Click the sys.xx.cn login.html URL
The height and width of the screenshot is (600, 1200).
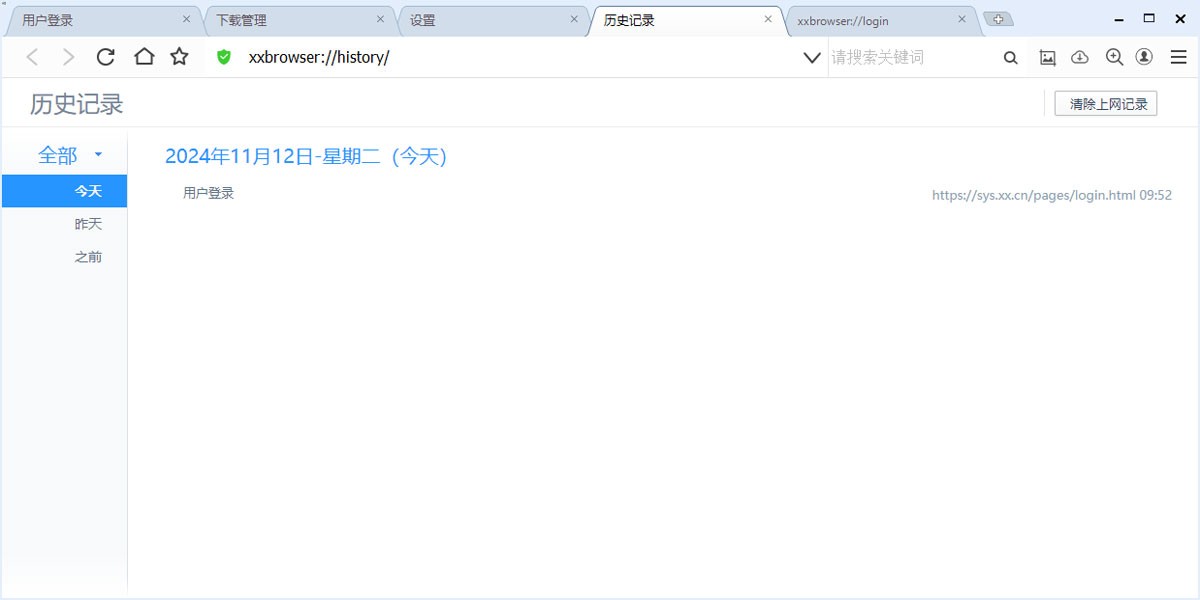(1034, 195)
